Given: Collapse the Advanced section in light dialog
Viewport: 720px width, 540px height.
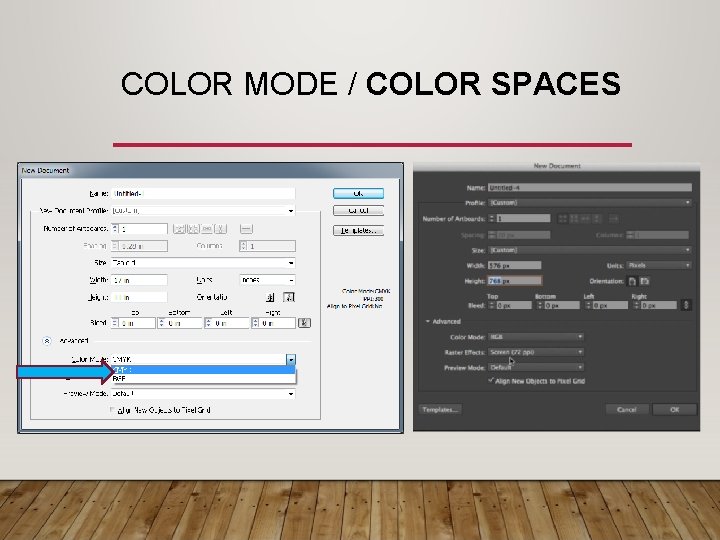Looking at the screenshot, I should click(47, 341).
